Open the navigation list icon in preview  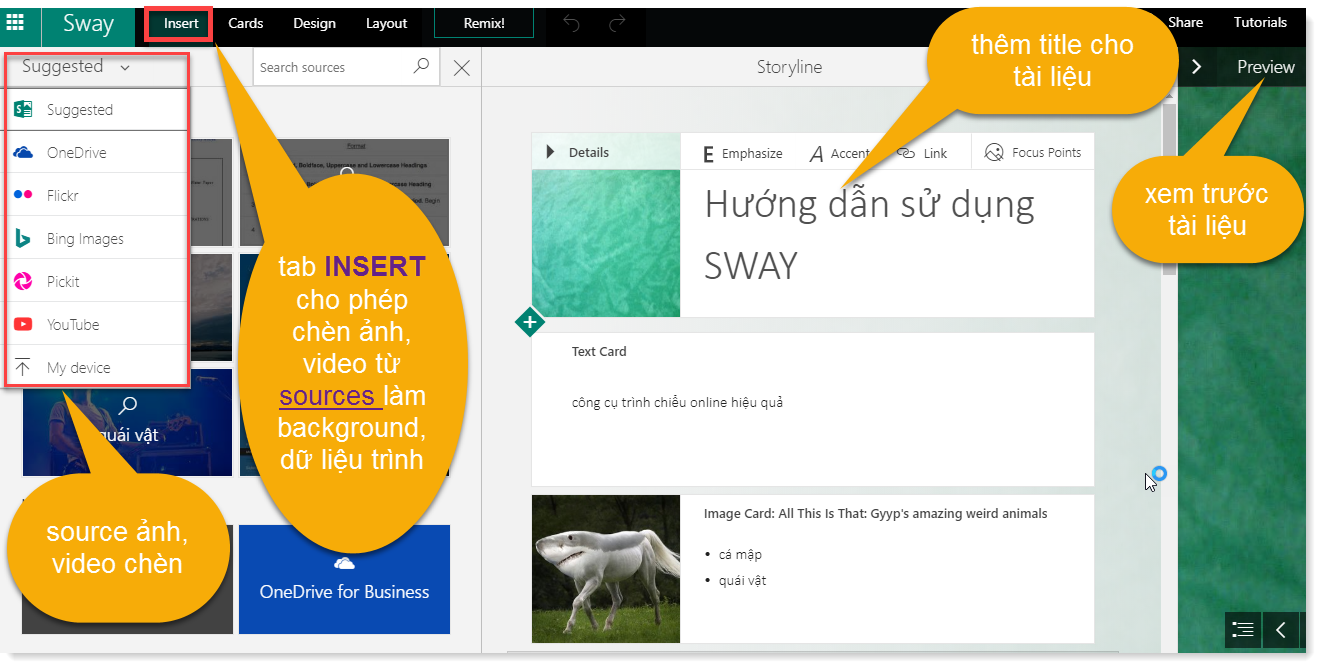pyautogui.click(x=1243, y=629)
